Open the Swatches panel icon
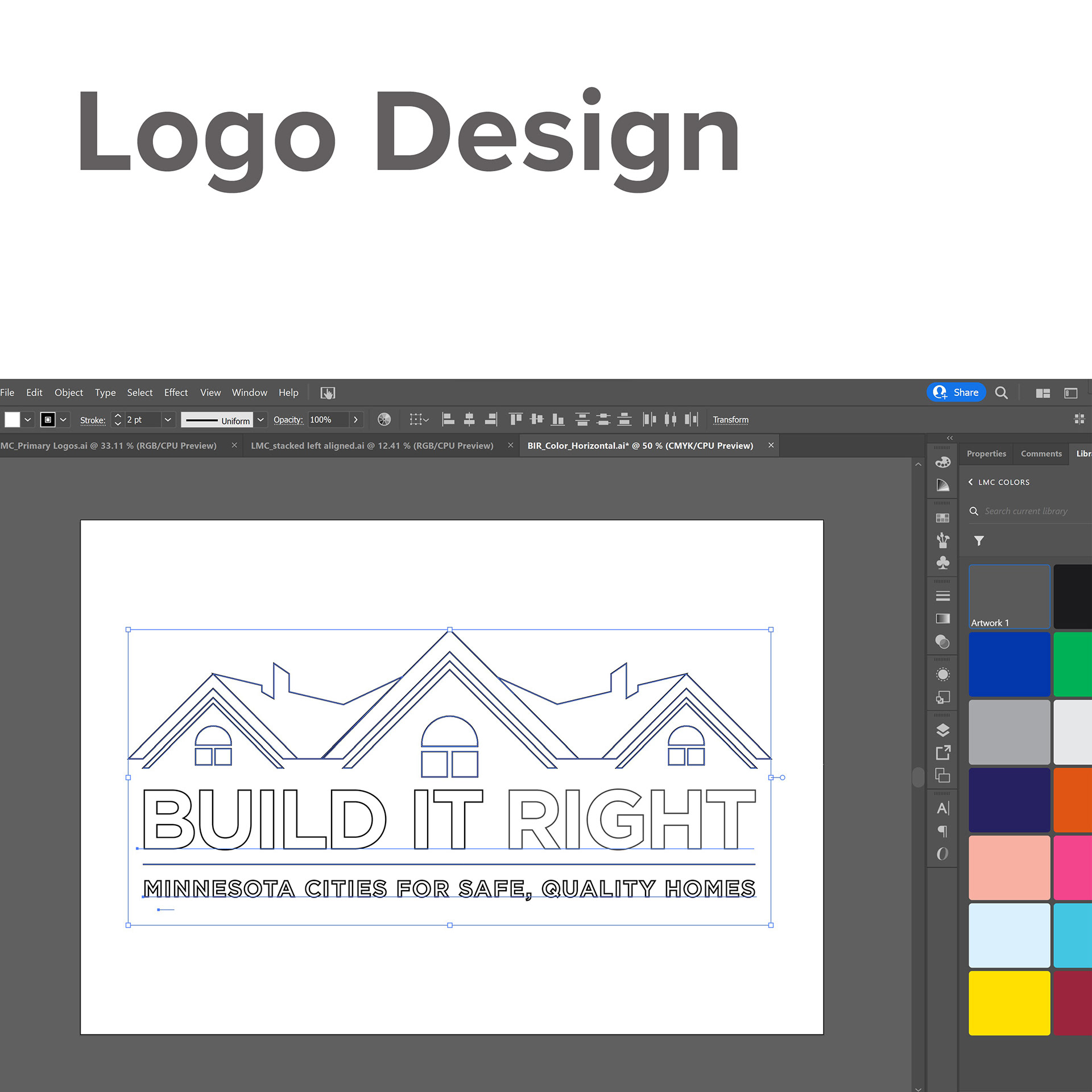This screenshot has width=1092, height=1092. pos(942,518)
